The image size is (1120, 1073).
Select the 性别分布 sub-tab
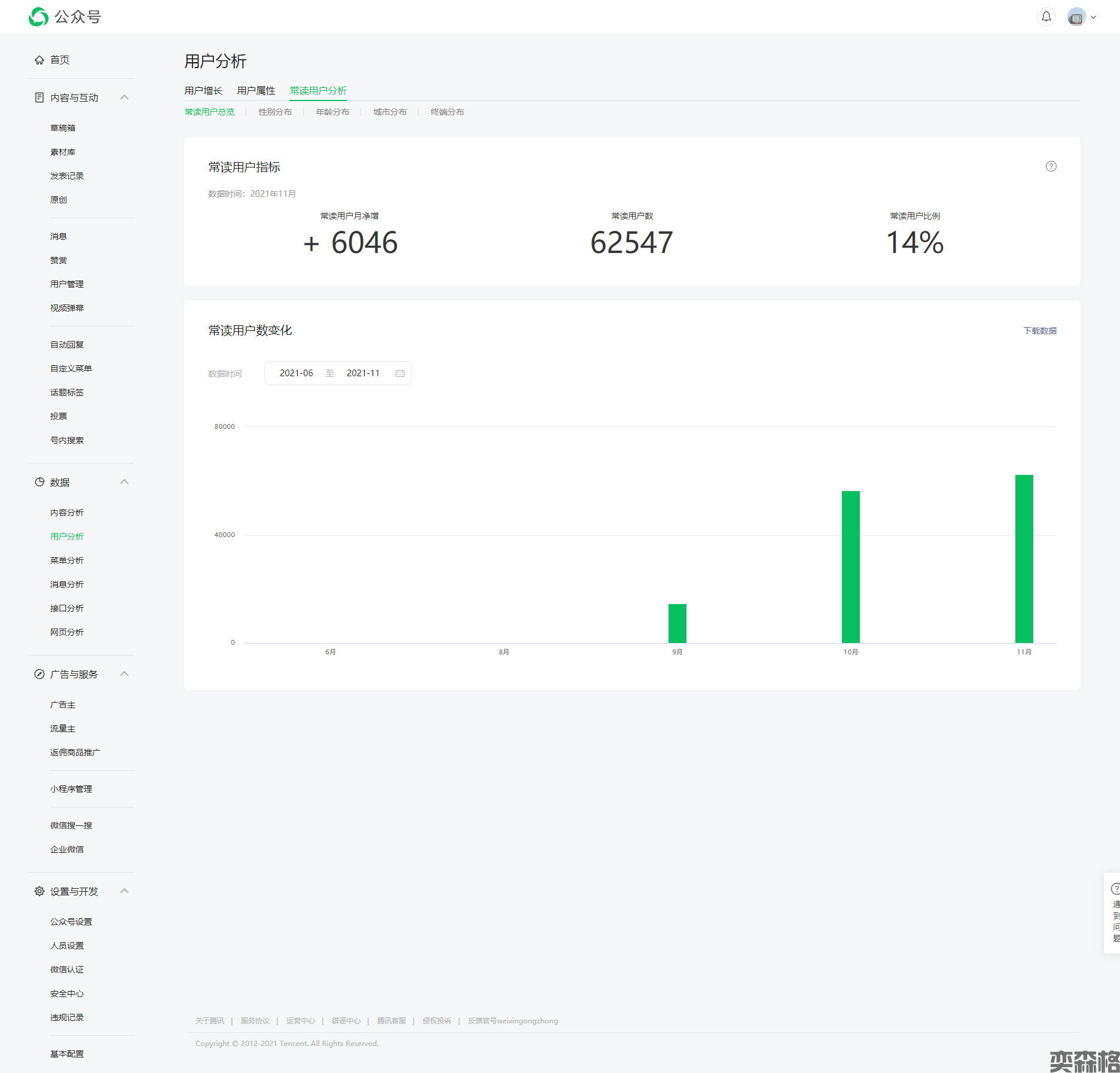(x=275, y=112)
